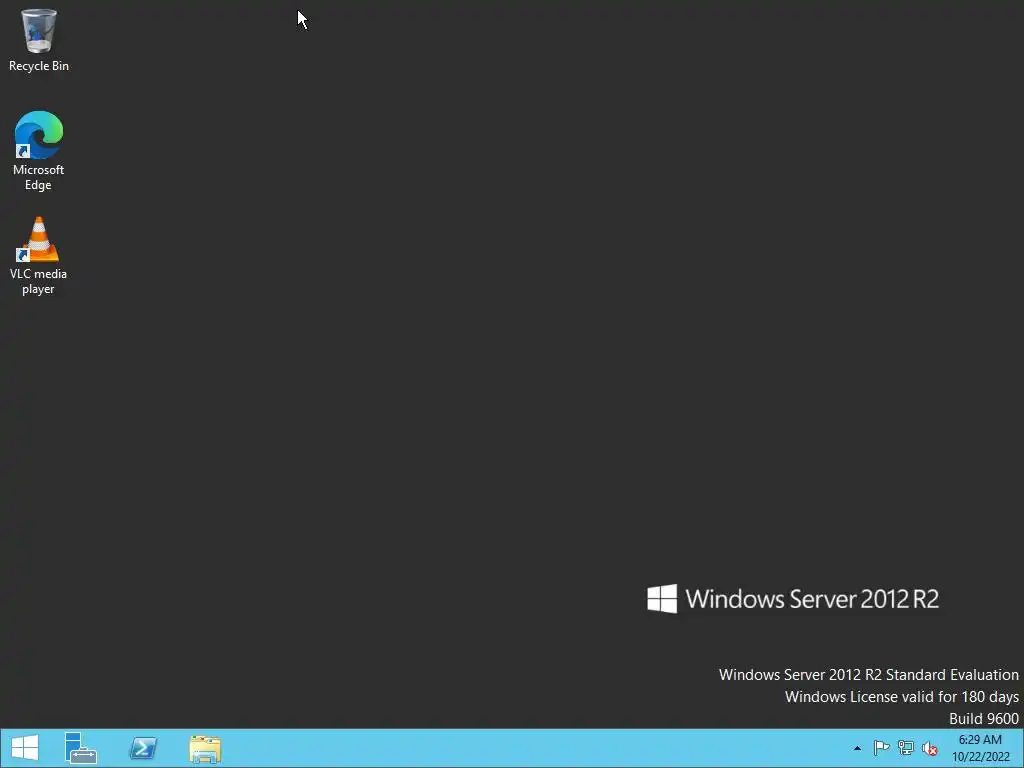Screen dimensions: 1024x768
Task: Click the Recycle Bin label text
Action: 39,66
